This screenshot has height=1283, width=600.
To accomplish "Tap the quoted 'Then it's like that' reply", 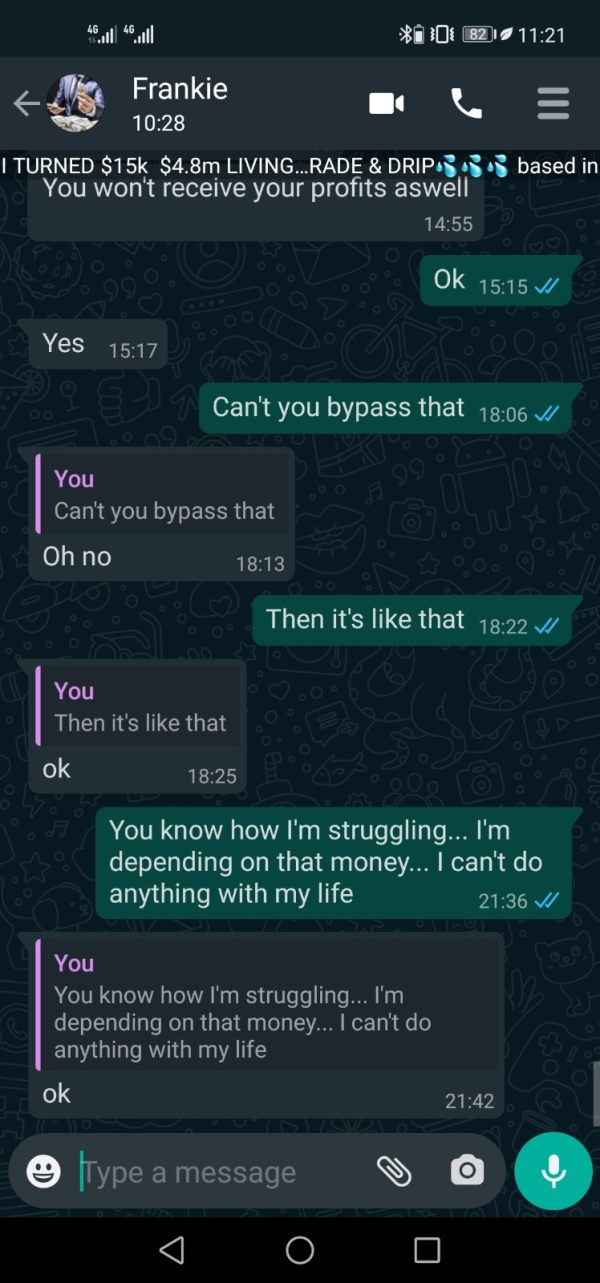I will click(141, 707).
